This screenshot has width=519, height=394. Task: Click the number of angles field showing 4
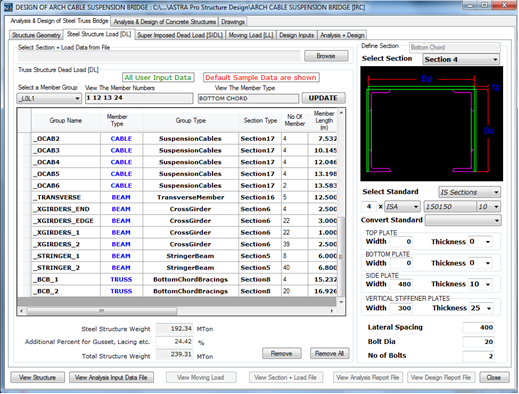click(369, 207)
